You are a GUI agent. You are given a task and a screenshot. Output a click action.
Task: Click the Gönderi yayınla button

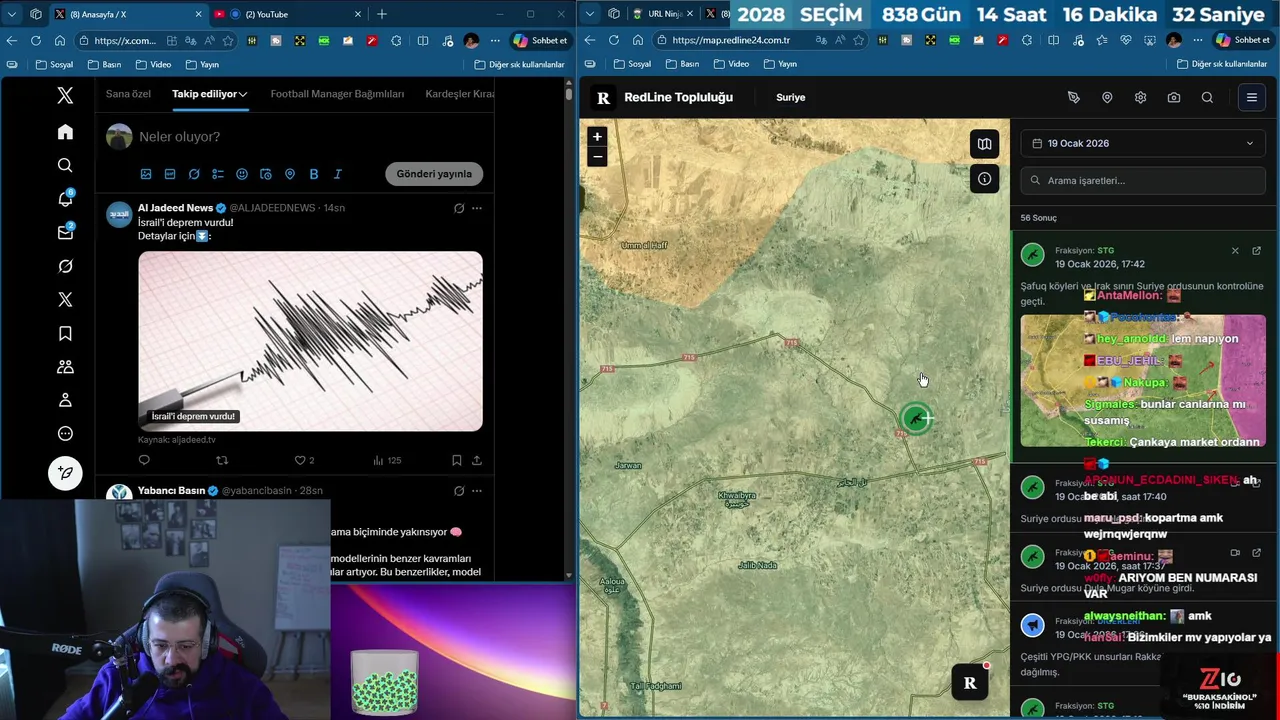434,174
